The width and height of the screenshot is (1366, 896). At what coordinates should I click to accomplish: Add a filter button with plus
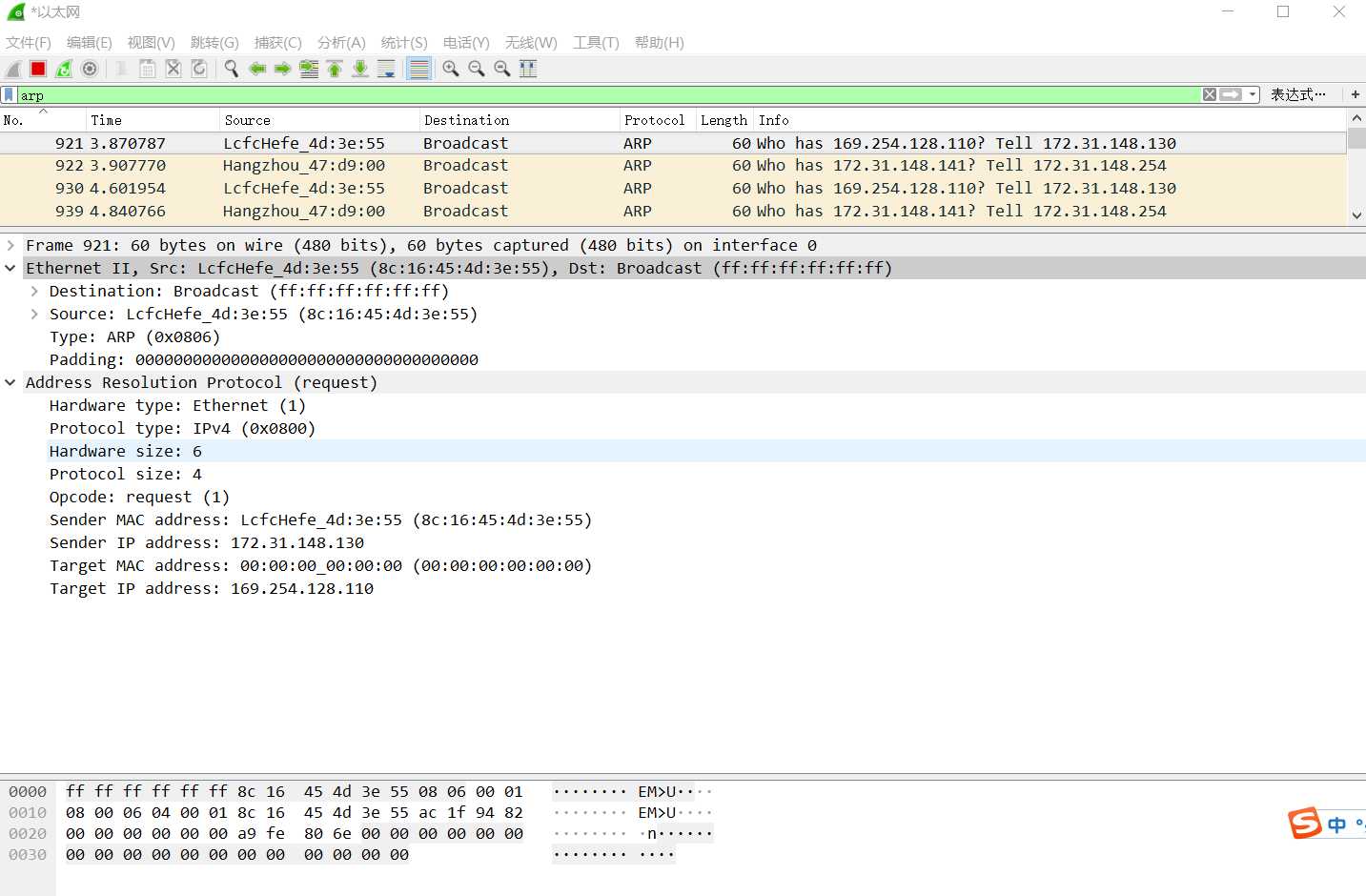tap(1355, 94)
